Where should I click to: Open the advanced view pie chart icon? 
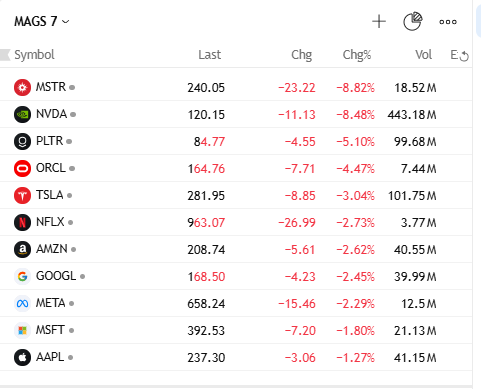[413, 21]
